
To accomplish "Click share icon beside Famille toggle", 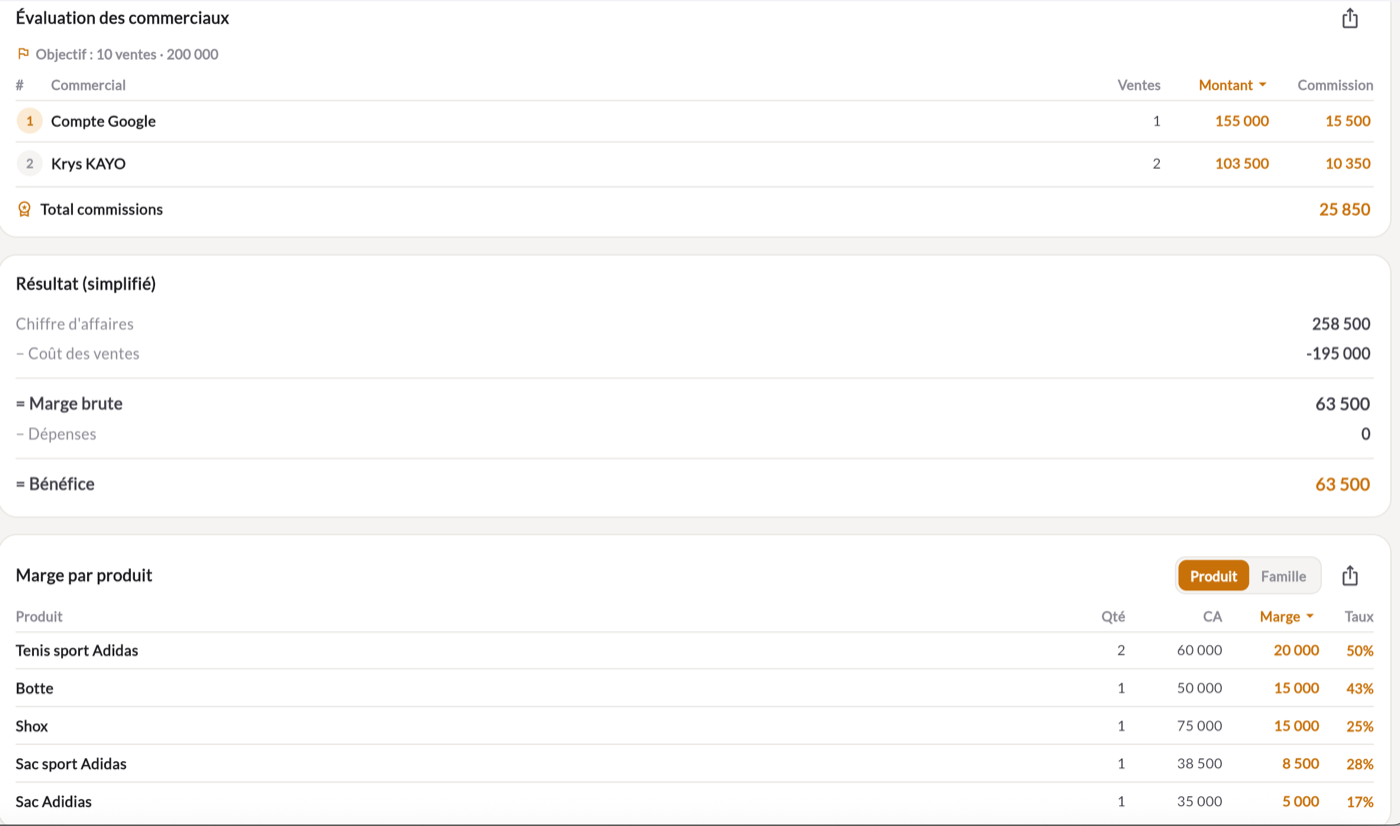I will click(1350, 576).
